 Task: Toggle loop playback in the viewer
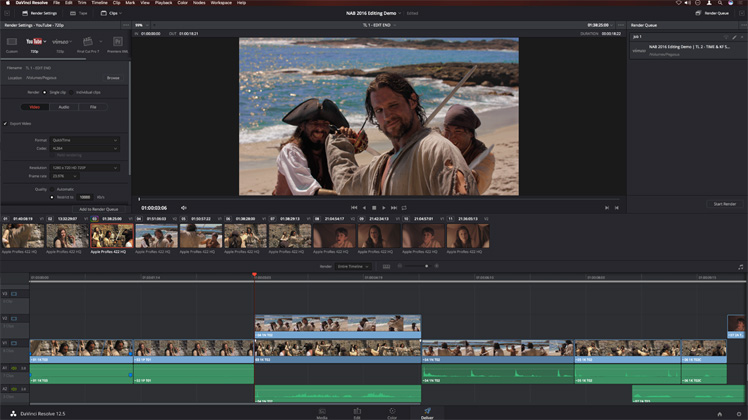click(x=404, y=208)
